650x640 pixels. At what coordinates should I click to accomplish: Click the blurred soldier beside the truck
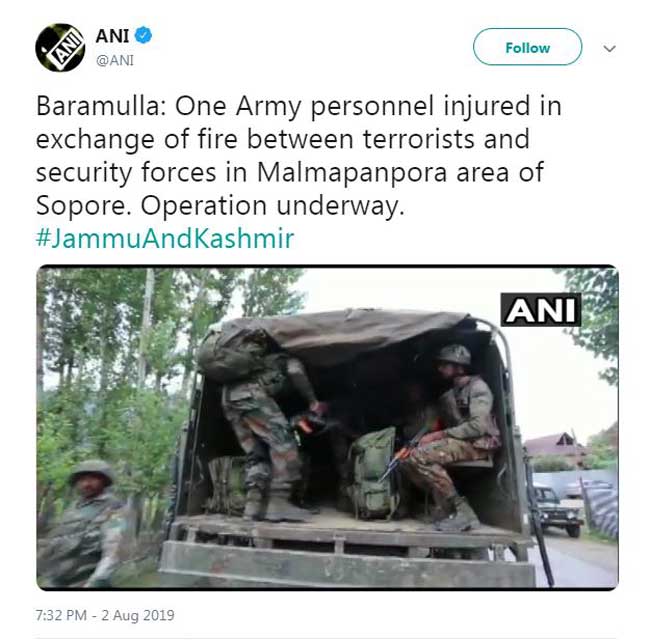click(x=85, y=524)
